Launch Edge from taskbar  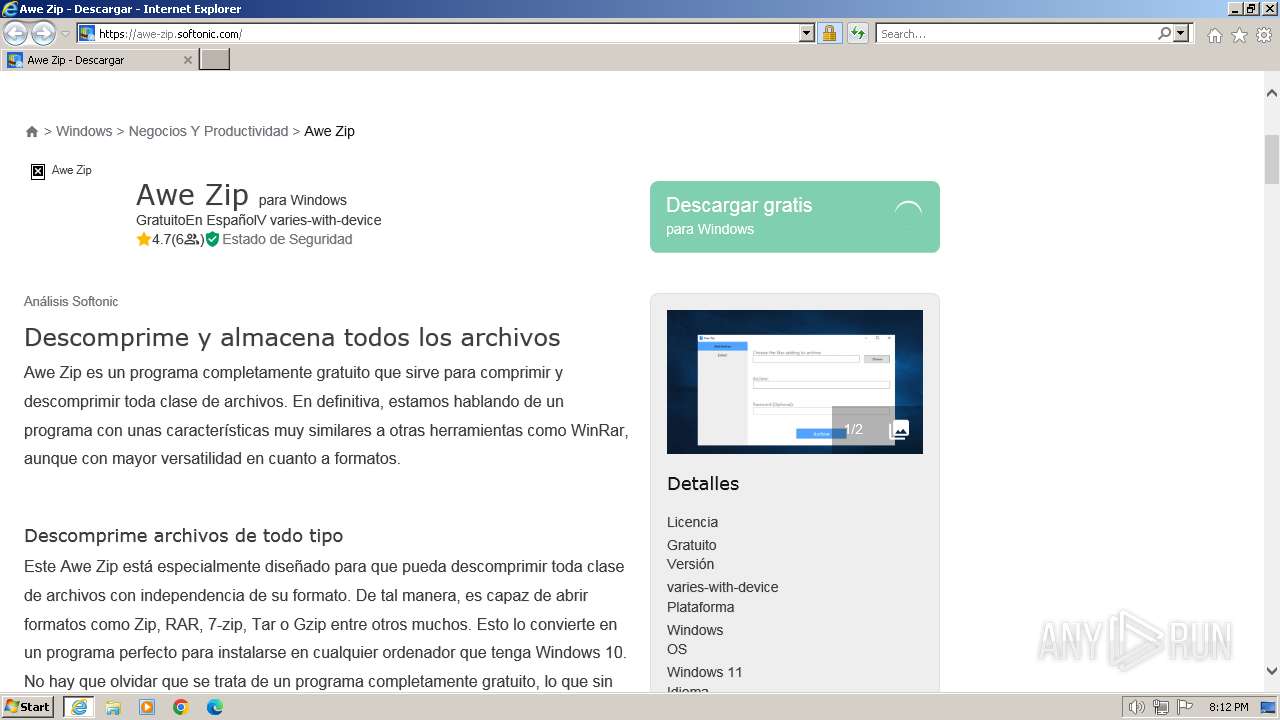pos(215,707)
